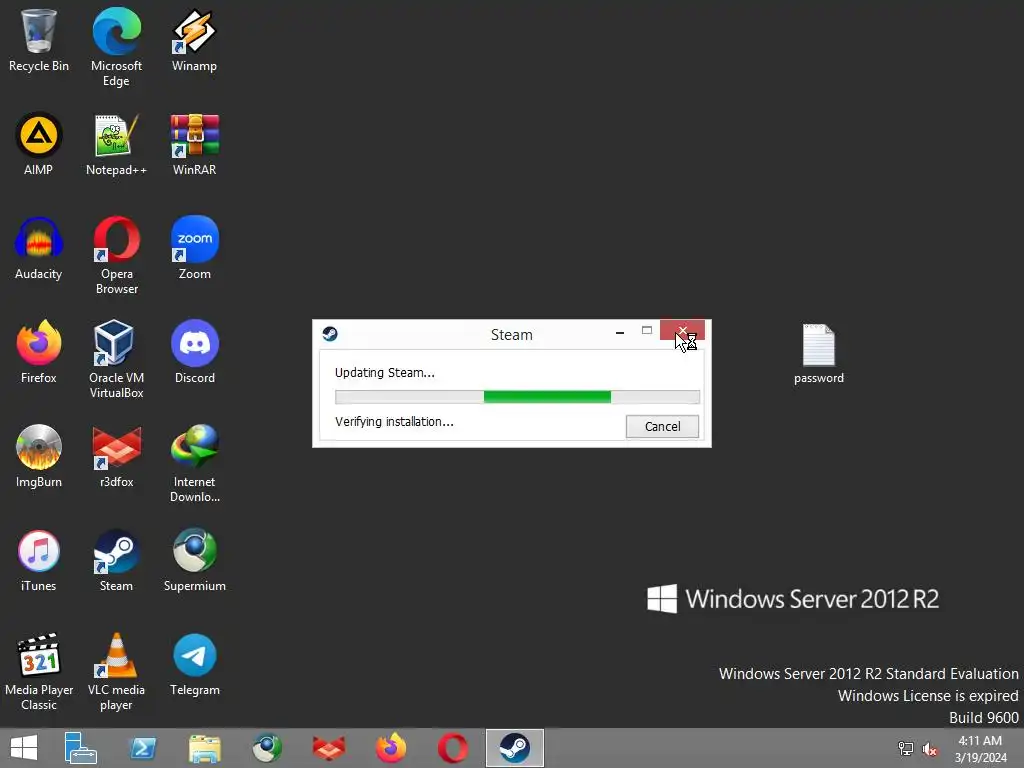Launch PowerShell from the taskbar
The width and height of the screenshot is (1024, 768).
[142, 748]
